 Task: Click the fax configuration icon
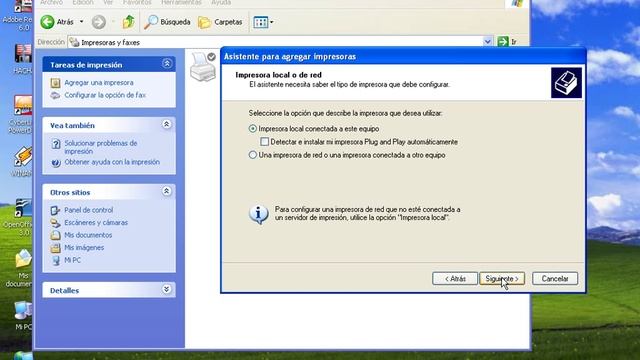click(x=55, y=96)
